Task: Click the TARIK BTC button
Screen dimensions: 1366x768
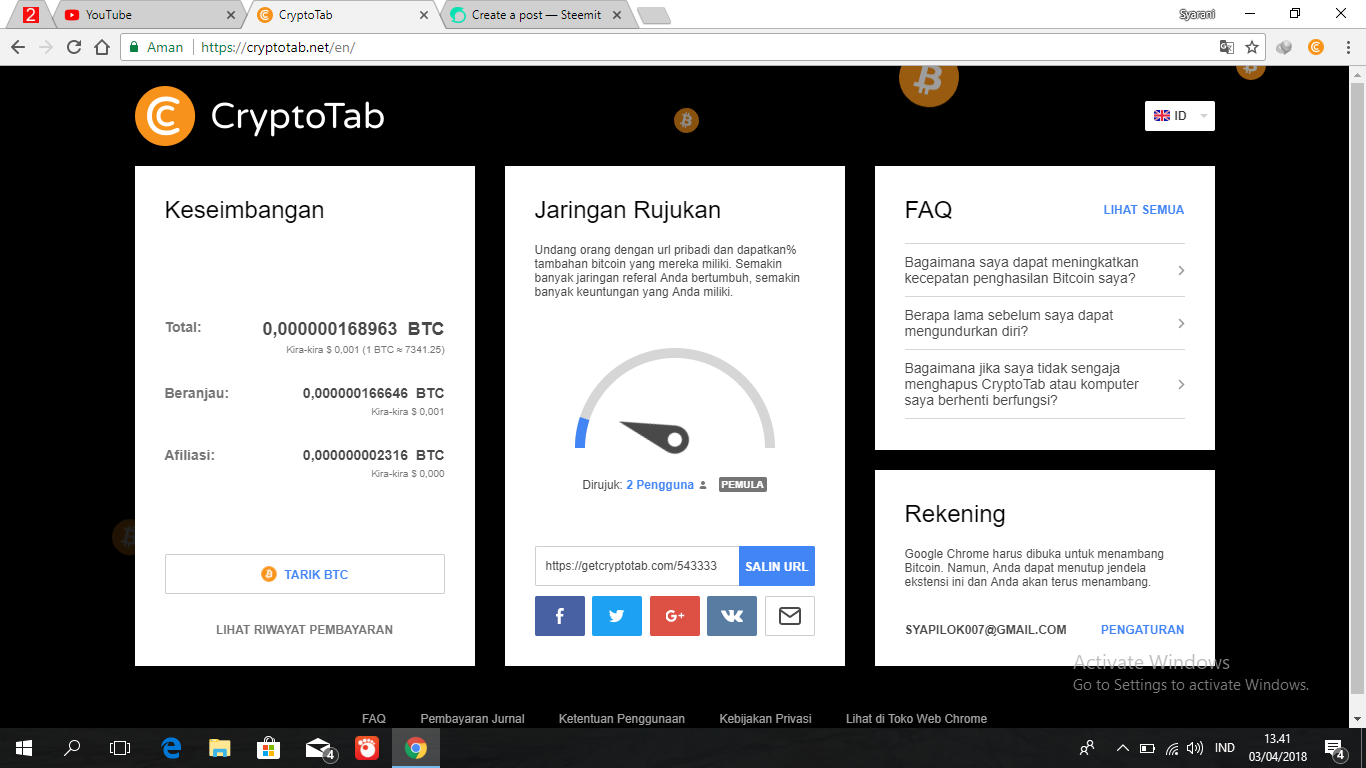Action: (x=304, y=573)
